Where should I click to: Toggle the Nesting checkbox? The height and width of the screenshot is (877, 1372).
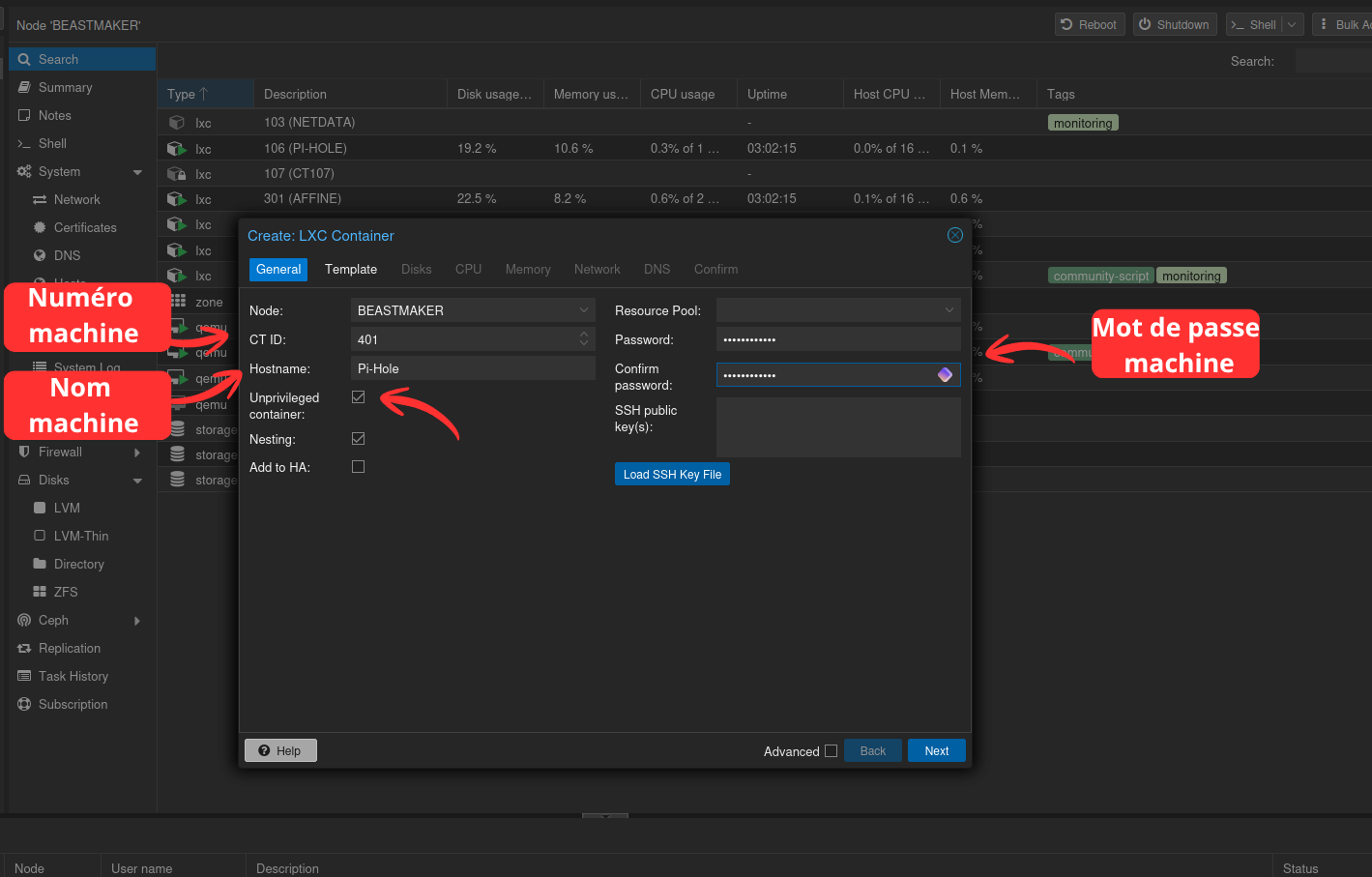[358, 439]
